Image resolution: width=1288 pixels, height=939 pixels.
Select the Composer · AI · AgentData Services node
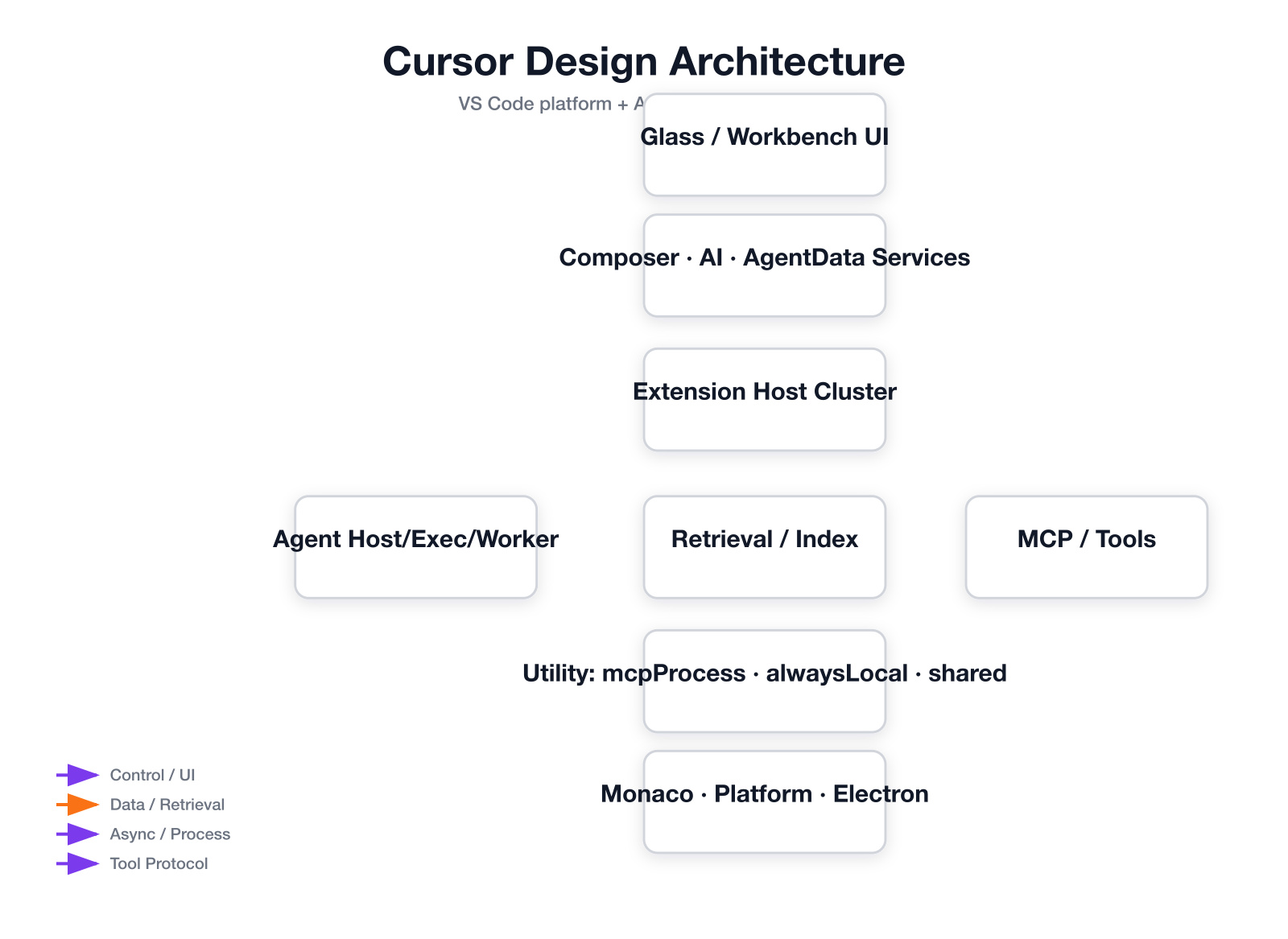tap(765, 266)
